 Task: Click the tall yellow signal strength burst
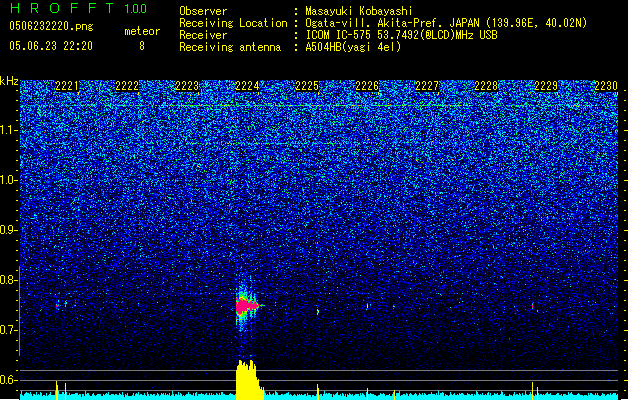click(x=249, y=379)
